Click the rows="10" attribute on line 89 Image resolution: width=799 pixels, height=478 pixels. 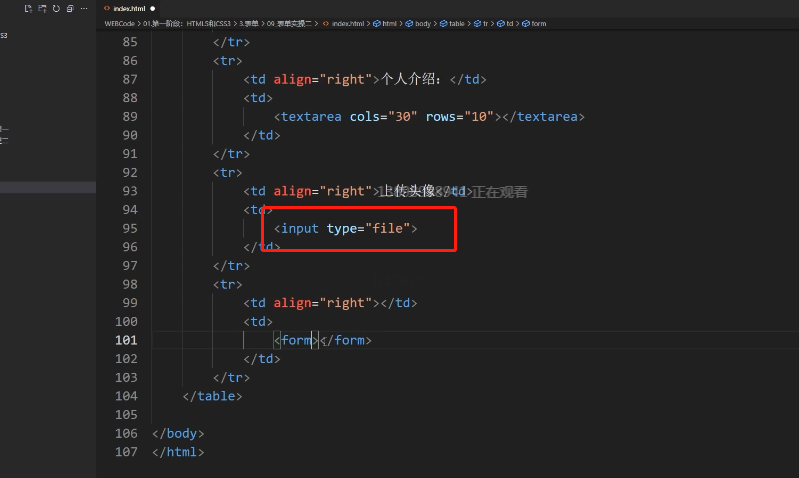point(460,117)
